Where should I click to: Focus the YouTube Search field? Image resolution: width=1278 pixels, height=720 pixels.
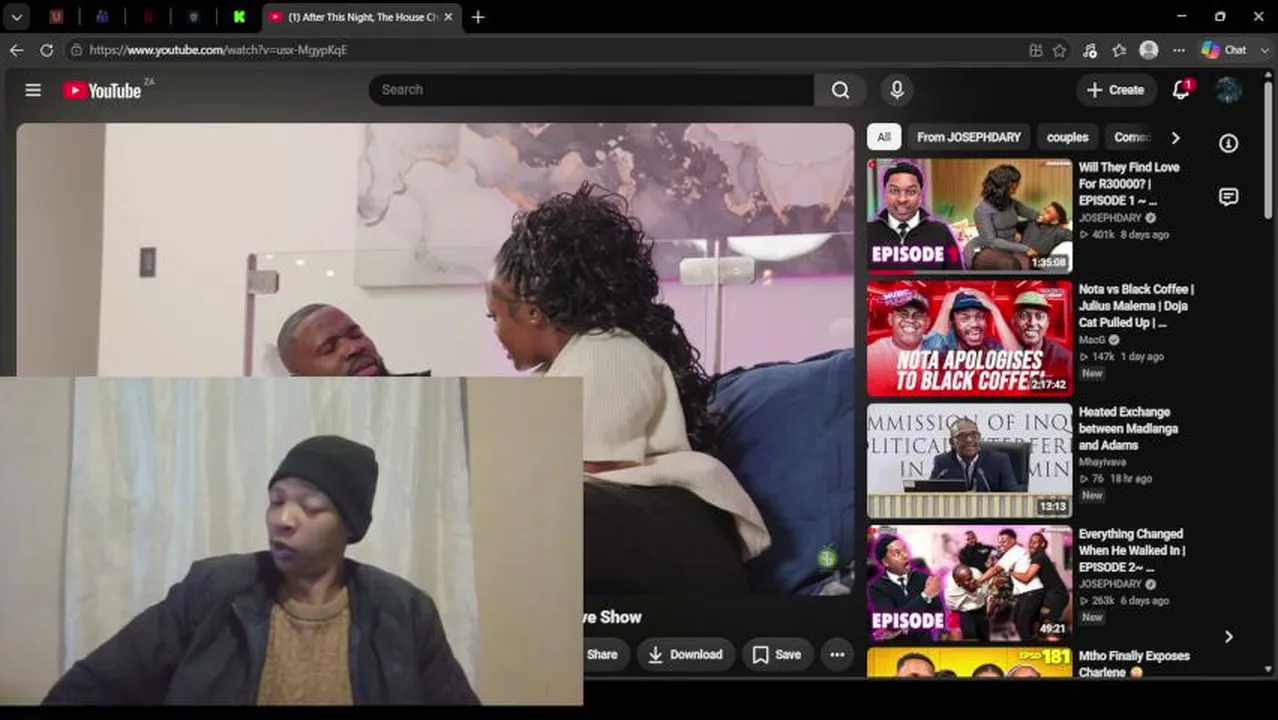pos(591,90)
